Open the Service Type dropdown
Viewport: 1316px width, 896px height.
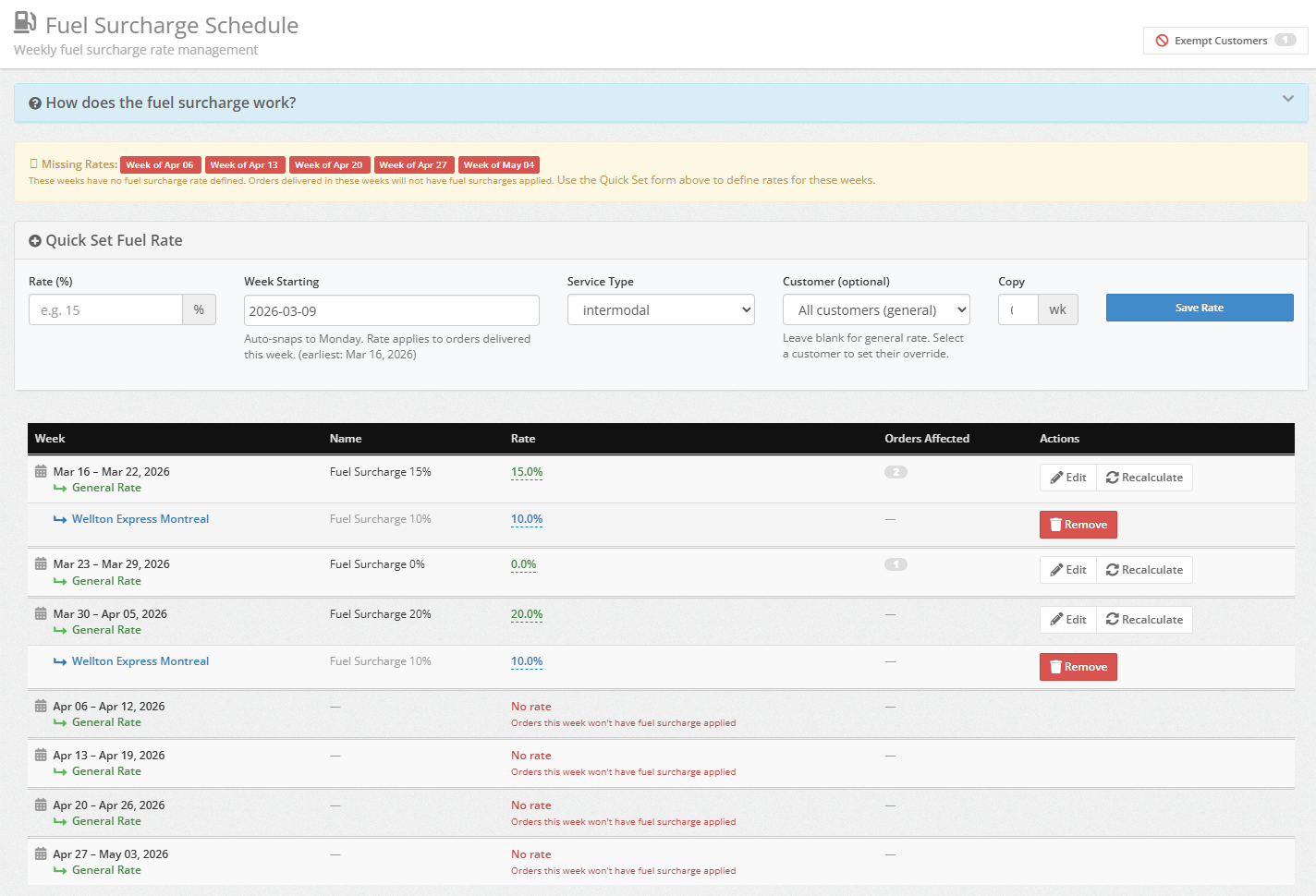click(x=661, y=309)
